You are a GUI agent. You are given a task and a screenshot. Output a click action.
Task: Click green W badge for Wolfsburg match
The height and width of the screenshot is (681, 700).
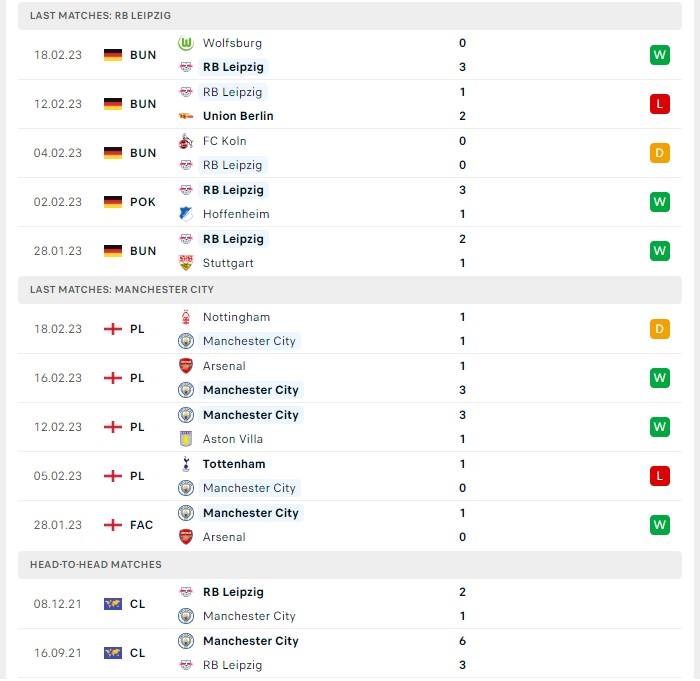coord(659,55)
